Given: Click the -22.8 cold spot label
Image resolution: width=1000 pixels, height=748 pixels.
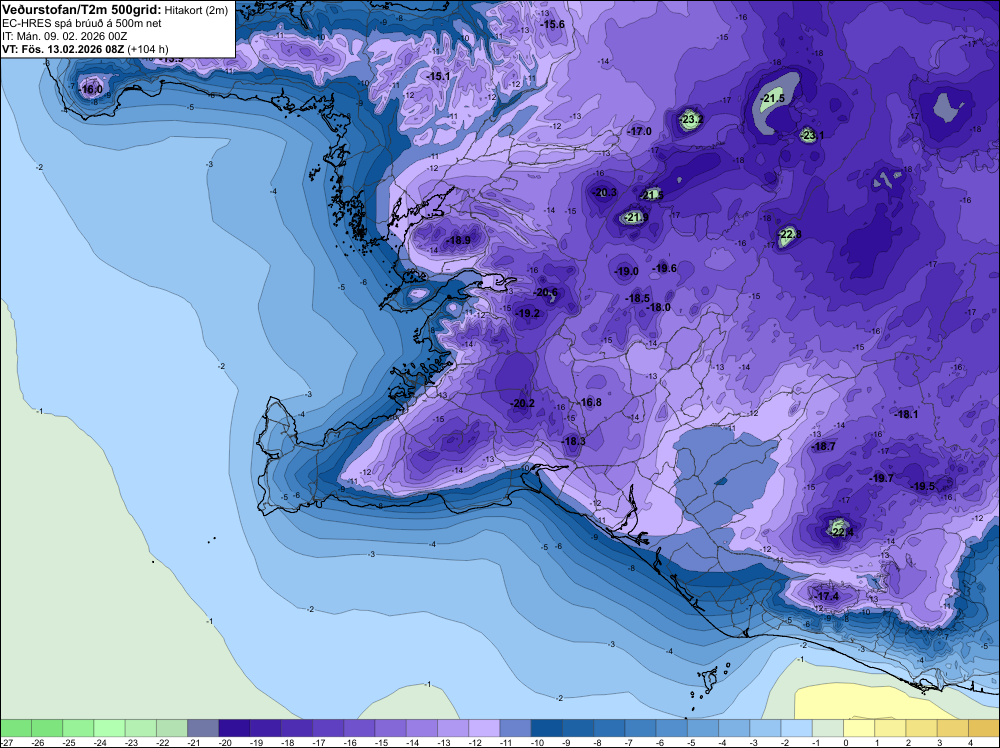Looking at the screenshot, I should point(790,235).
